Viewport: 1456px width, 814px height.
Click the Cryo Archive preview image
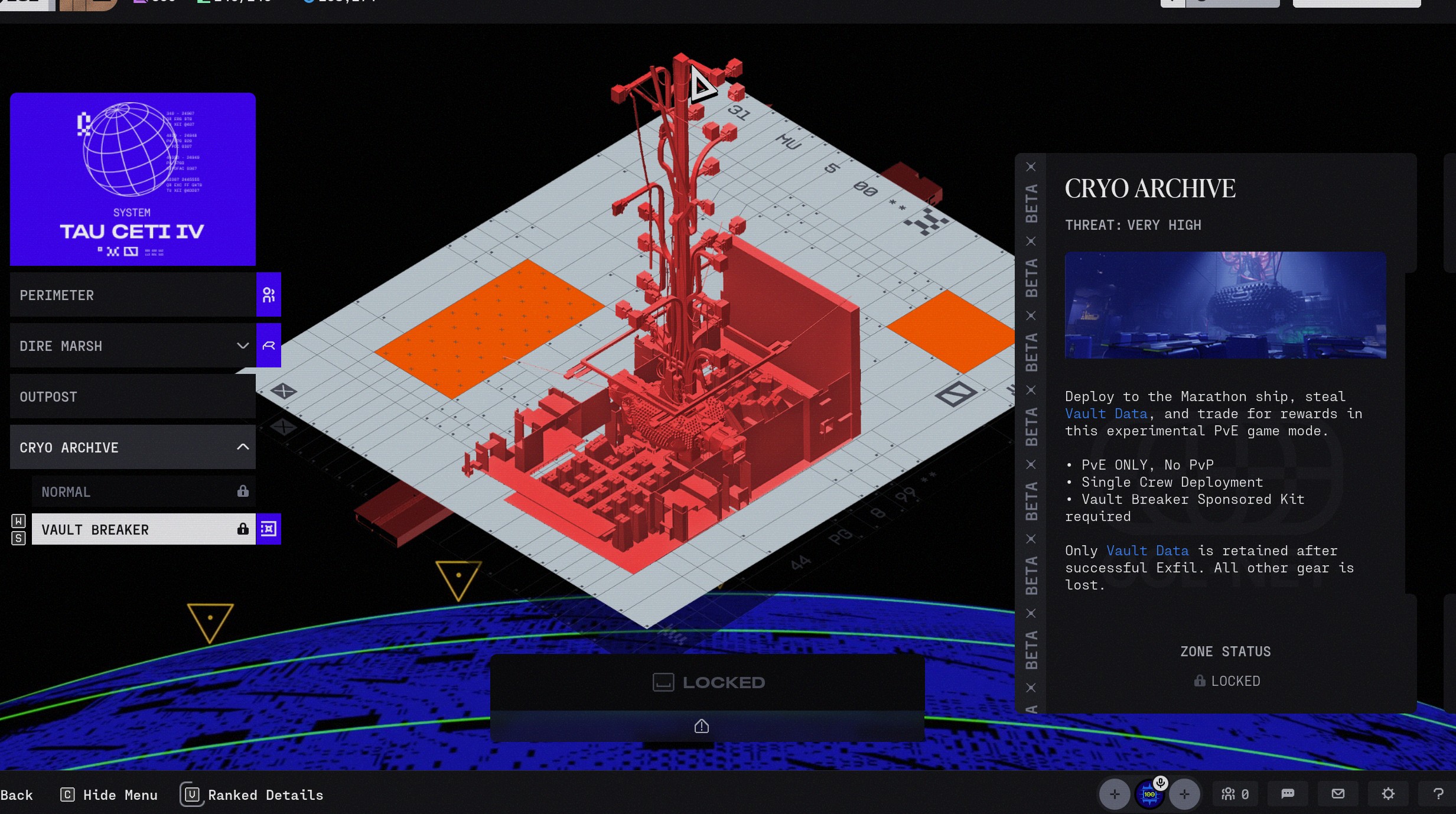coord(1226,305)
